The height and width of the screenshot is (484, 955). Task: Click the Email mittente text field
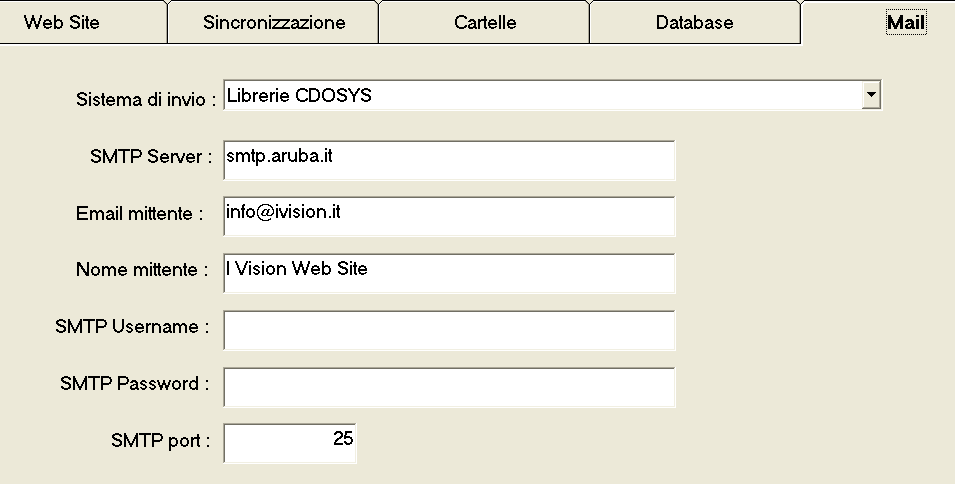coord(450,216)
